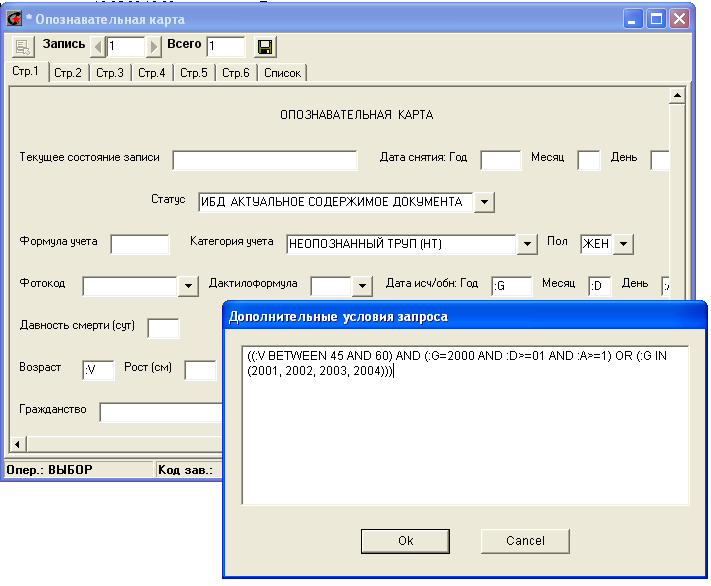Select the Стр.6 tab
This screenshot has height=586, width=711.
[x=236, y=73]
